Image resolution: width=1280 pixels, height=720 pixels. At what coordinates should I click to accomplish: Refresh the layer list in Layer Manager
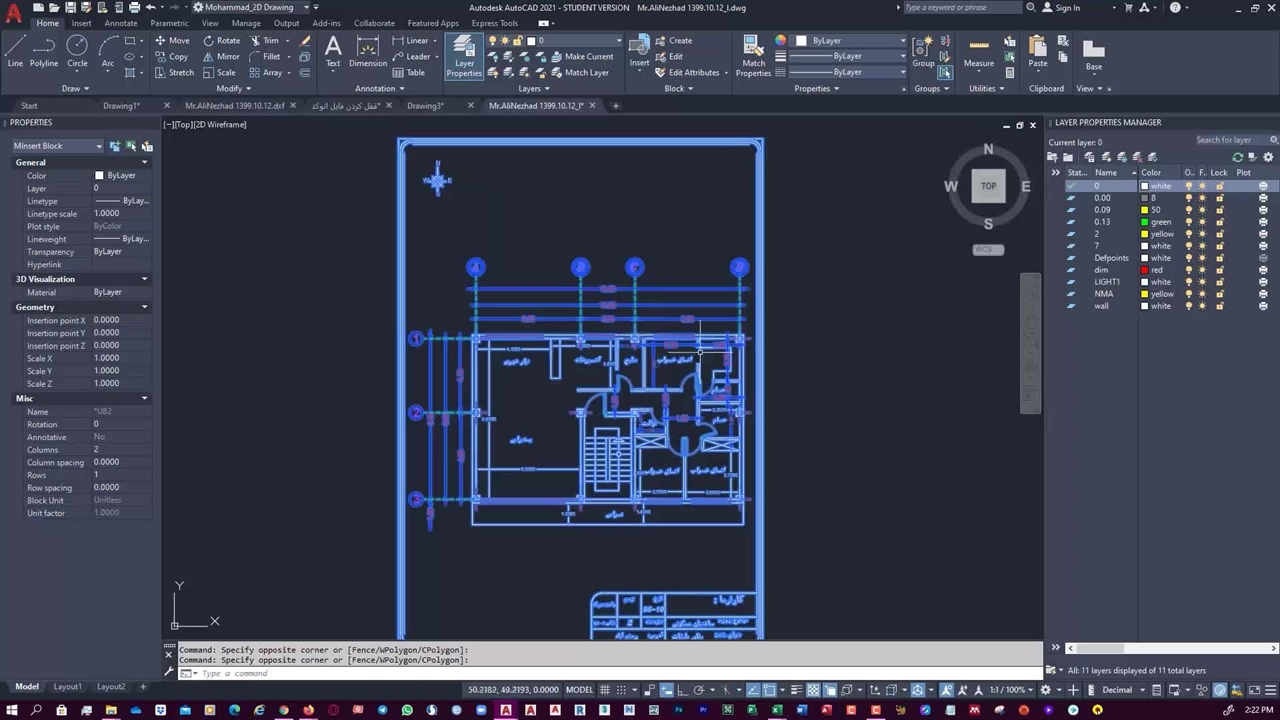(x=1238, y=157)
